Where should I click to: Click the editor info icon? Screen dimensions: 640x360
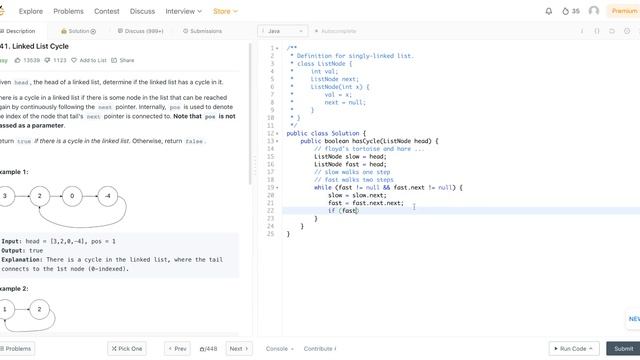tap(582, 31)
